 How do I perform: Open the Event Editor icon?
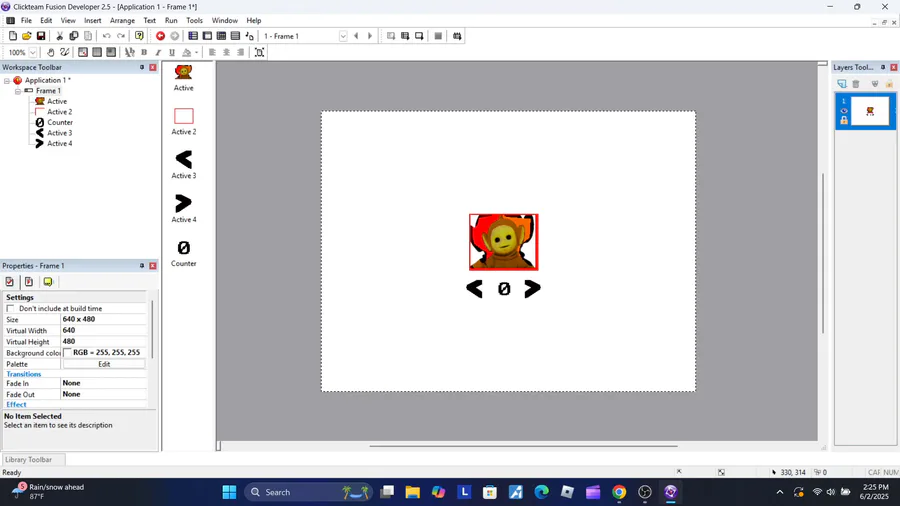(x=221, y=36)
